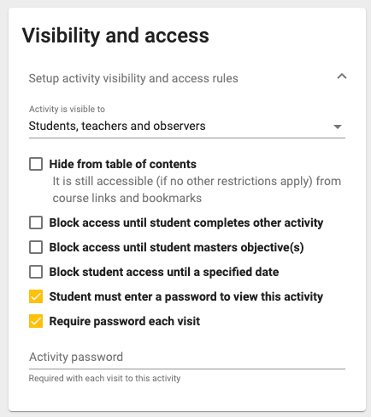372x418 pixels.
Task: Tick the box for masters objective(s)
Action: click(x=36, y=247)
